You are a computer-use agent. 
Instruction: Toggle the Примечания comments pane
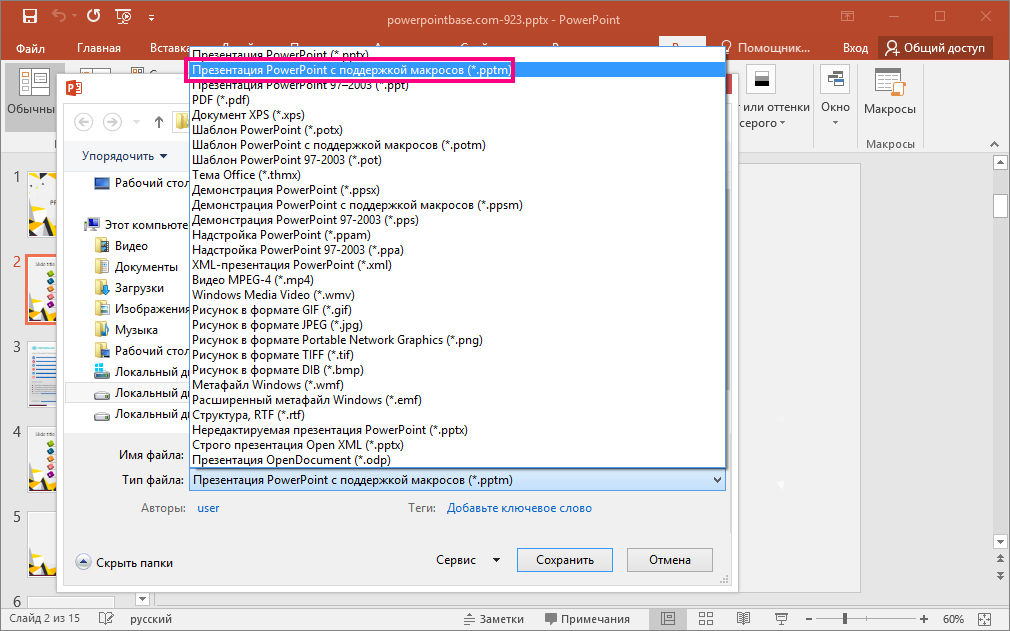pos(587,619)
